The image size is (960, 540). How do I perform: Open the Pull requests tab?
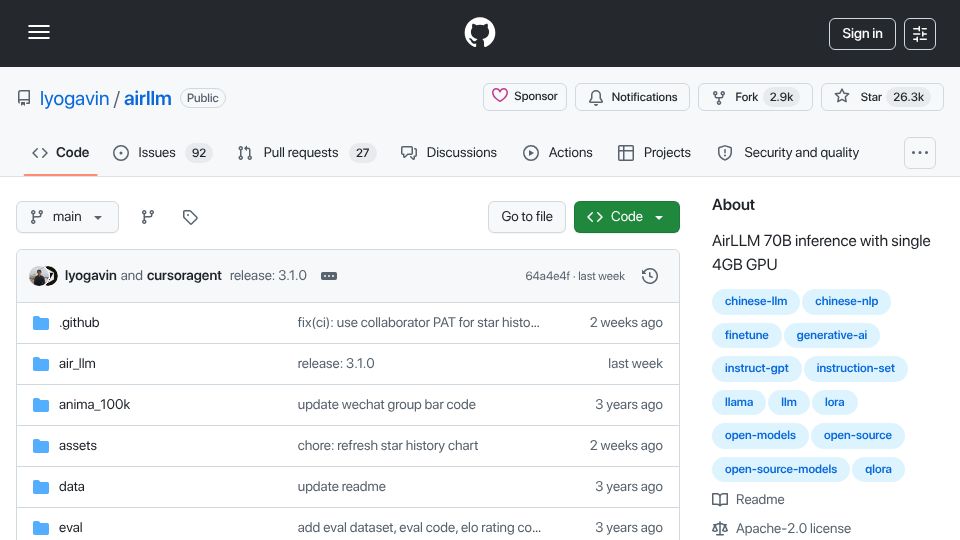tap(306, 152)
